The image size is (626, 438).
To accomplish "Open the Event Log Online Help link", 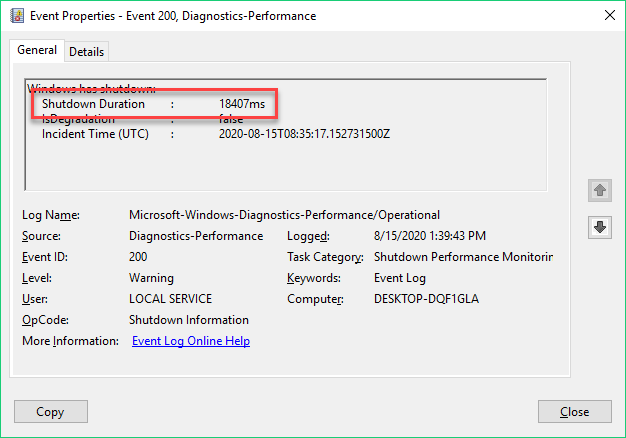I will point(191,341).
